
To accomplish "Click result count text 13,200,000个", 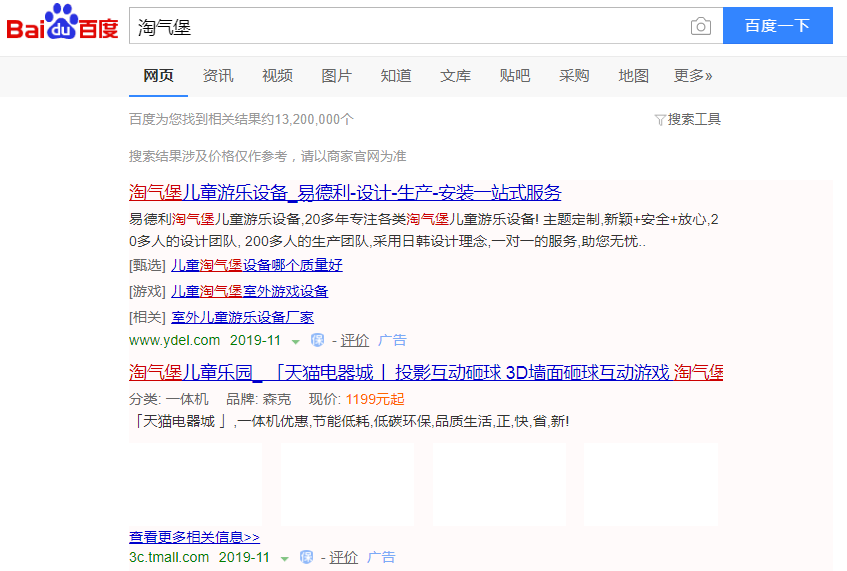I will [314, 119].
